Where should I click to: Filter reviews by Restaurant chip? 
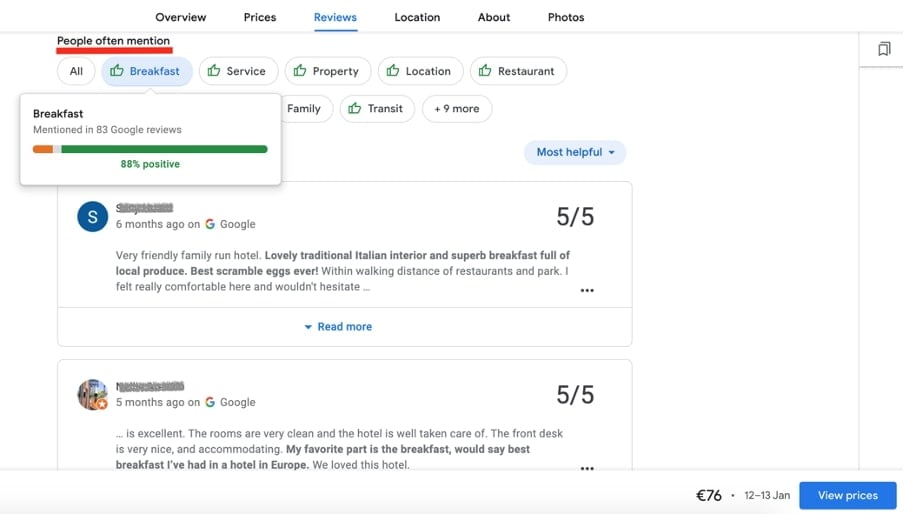(518, 71)
